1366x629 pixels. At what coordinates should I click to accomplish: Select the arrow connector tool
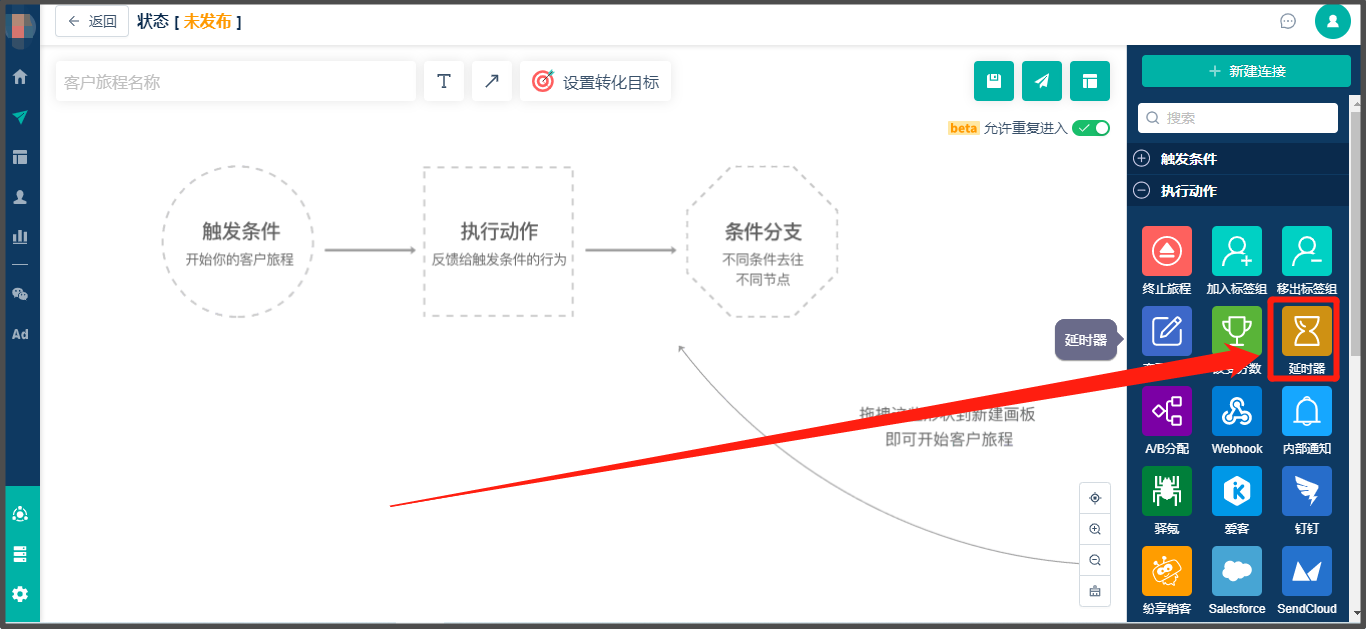492,81
